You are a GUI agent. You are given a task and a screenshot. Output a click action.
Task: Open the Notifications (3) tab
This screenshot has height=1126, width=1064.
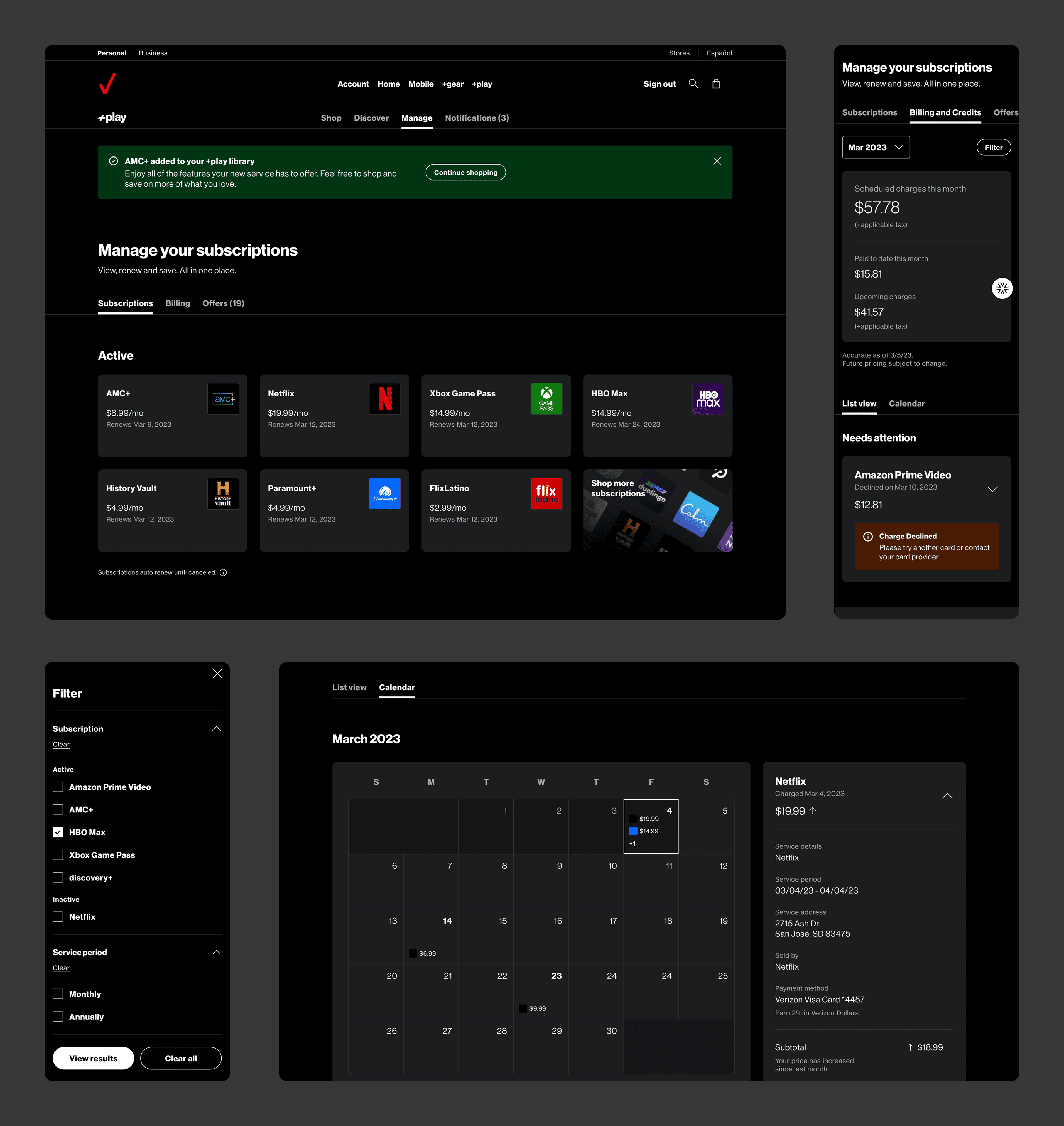pos(476,118)
